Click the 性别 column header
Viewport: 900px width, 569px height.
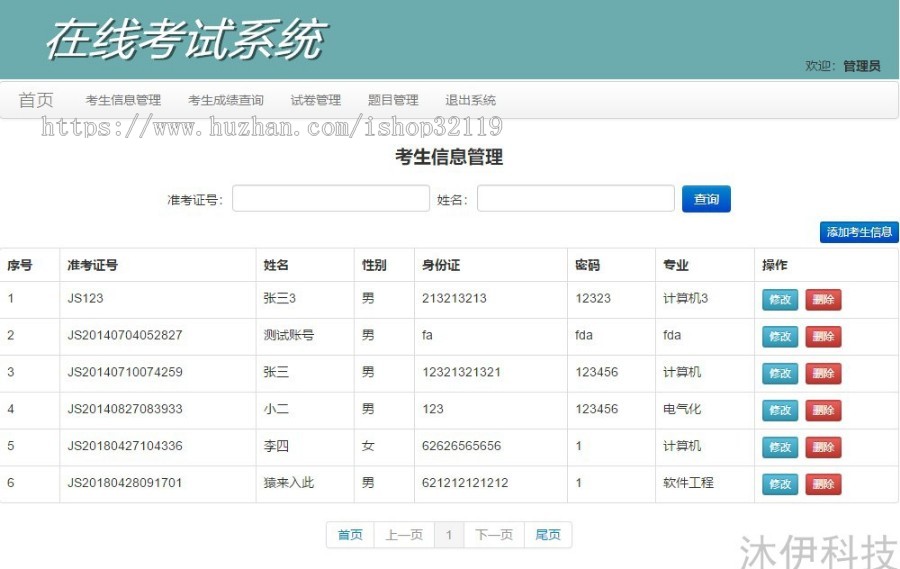(374, 265)
